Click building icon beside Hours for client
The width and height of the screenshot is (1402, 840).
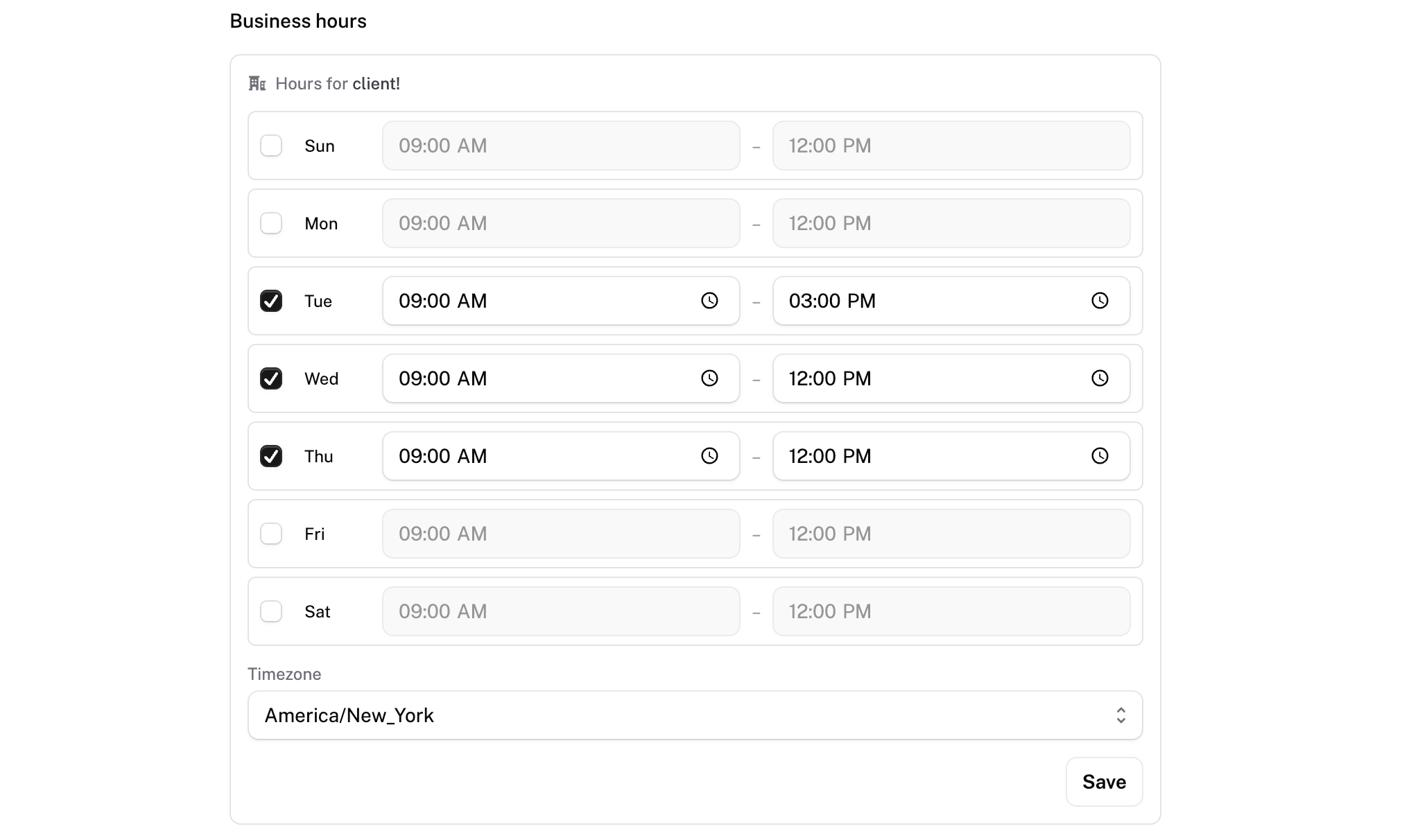[257, 84]
